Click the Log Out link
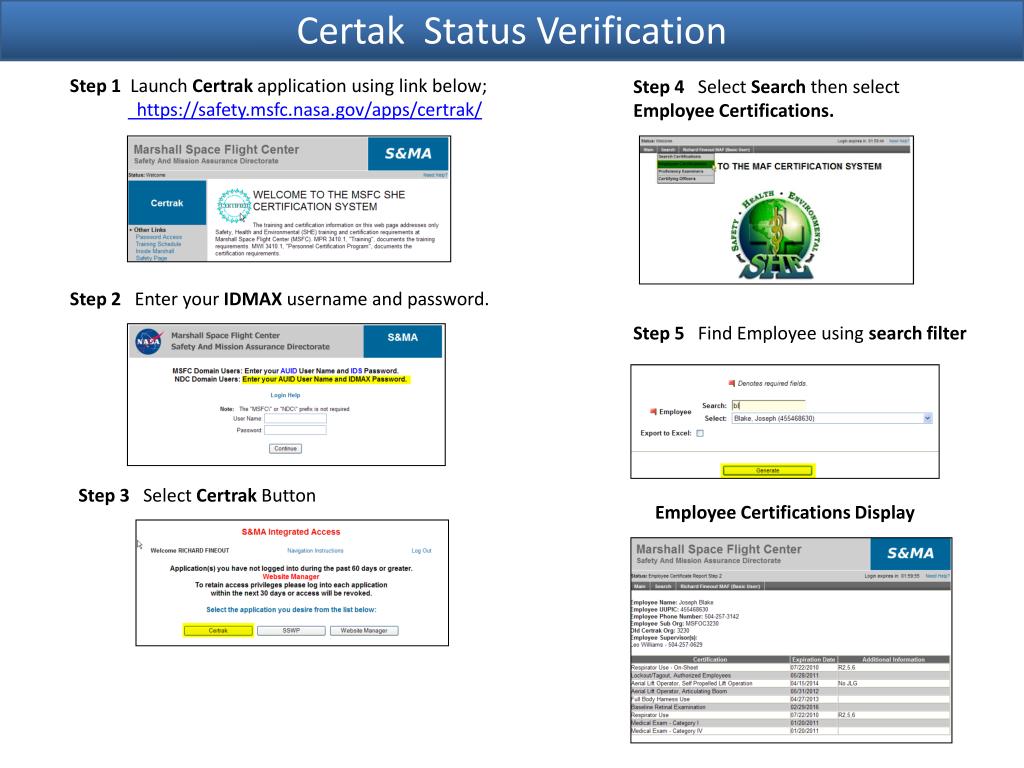The height and width of the screenshot is (768, 1024). 421,551
